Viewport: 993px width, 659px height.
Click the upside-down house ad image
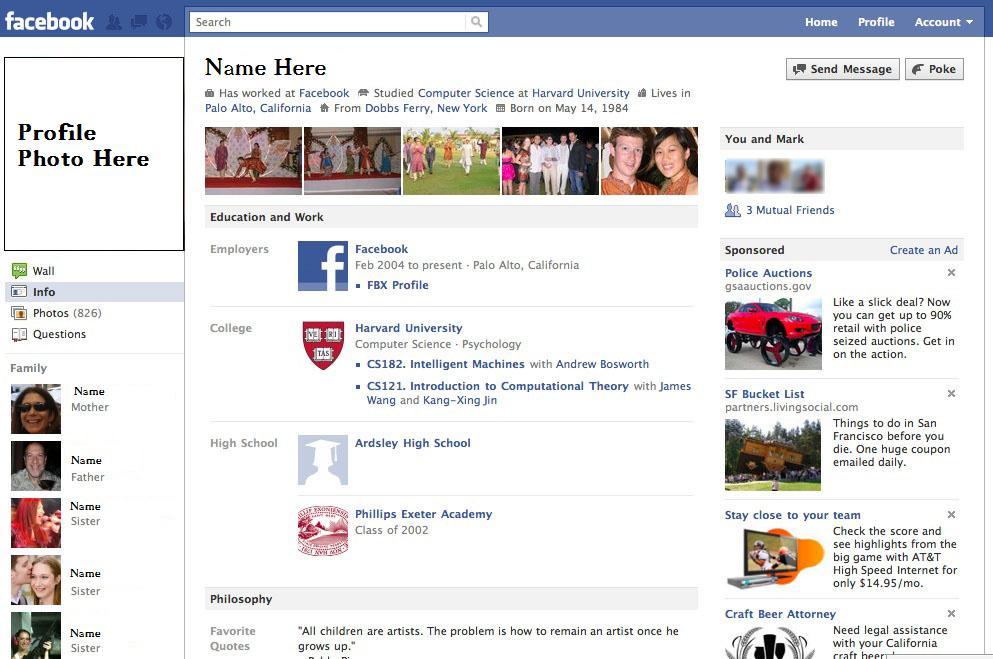pyautogui.click(x=773, y=455)
